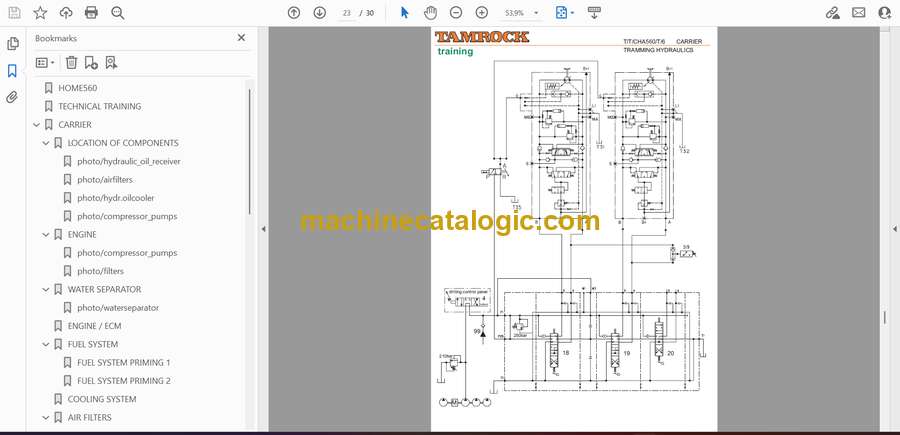Zoom out with minus button
Image resolution: width=900 pixels, height=435 pixels.
point(456,13)
